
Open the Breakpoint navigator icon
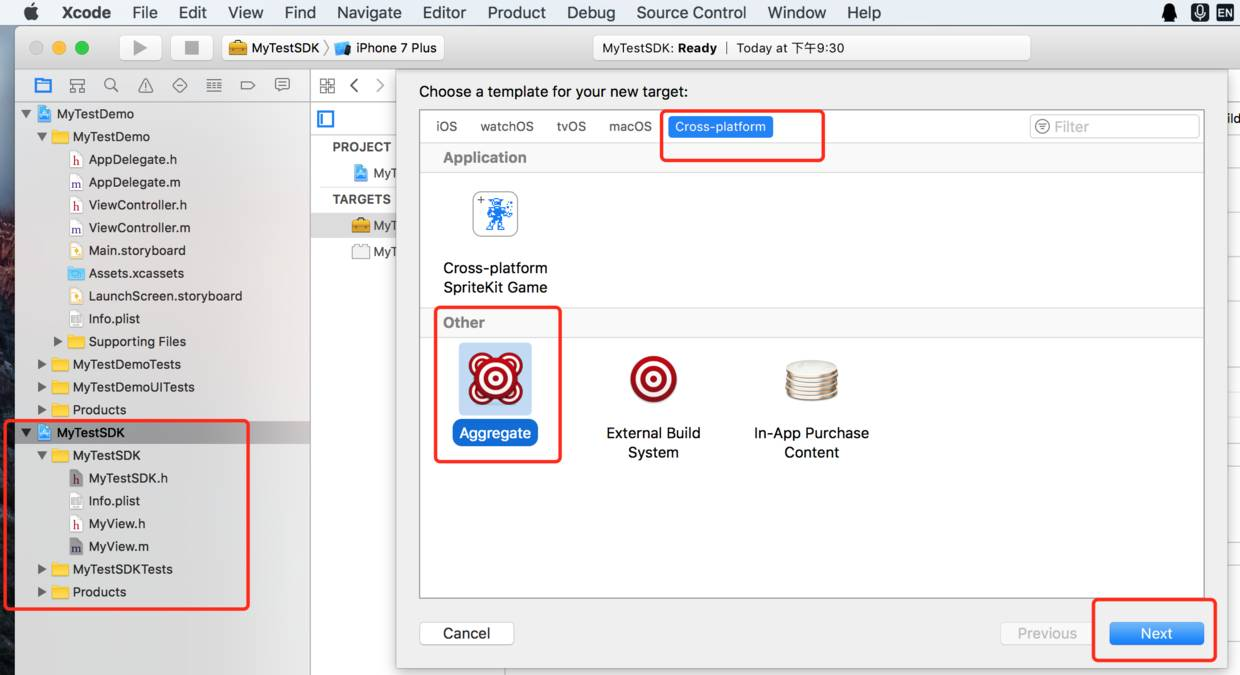[248, 86]
